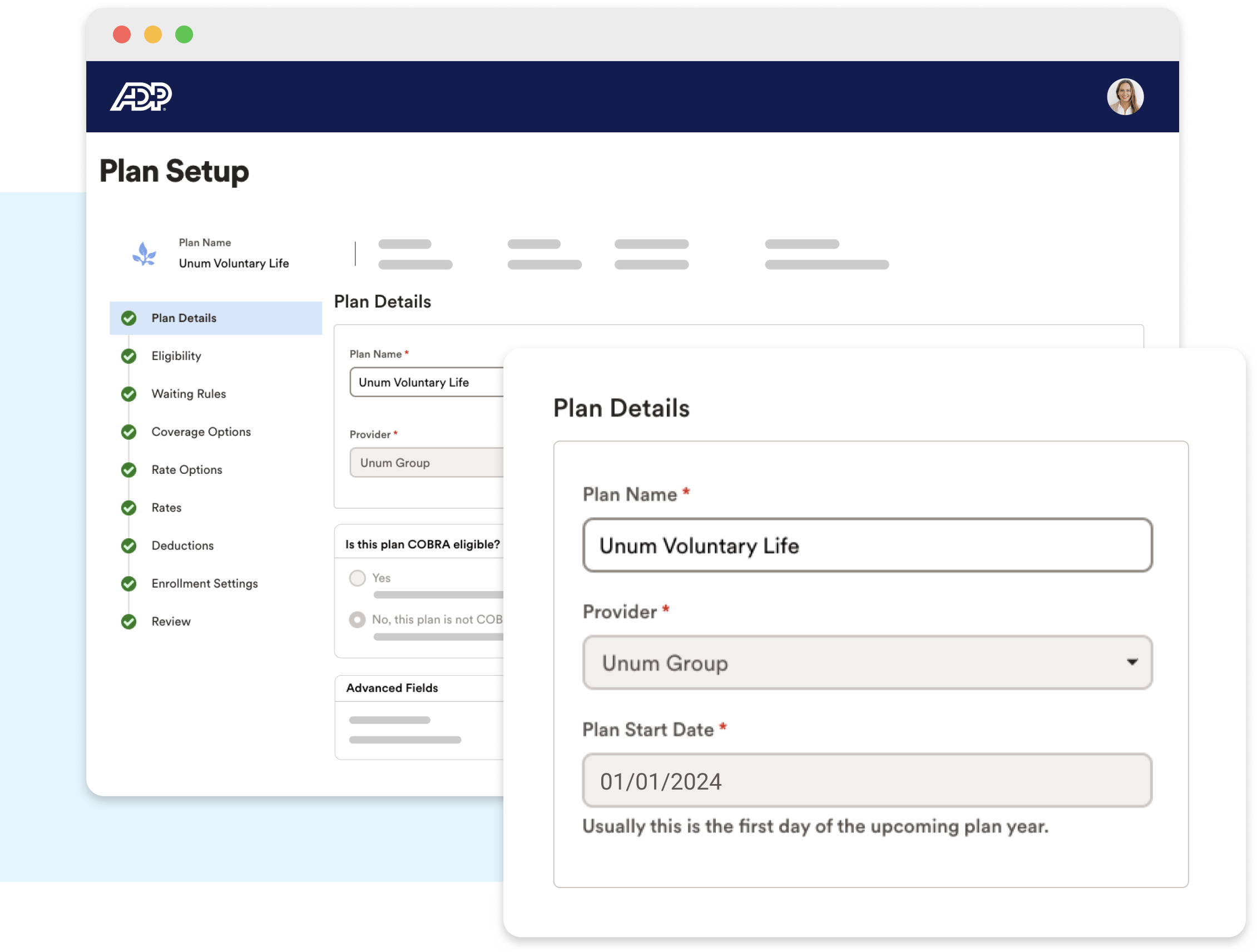This screenshot has height=952, width=1257.
Task: Go to the Rate Options step
Action: (186, 470)
